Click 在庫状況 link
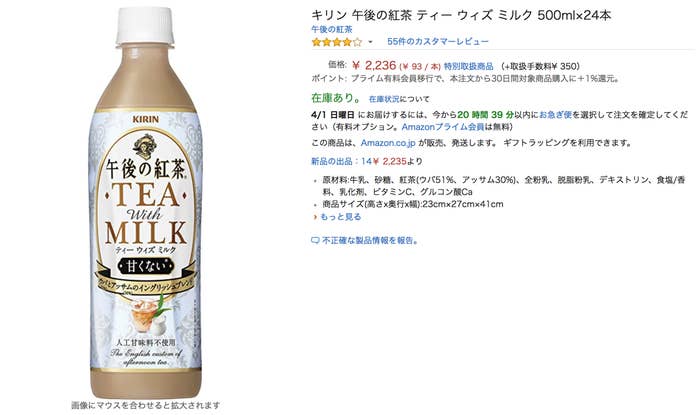 click(384, 99)
